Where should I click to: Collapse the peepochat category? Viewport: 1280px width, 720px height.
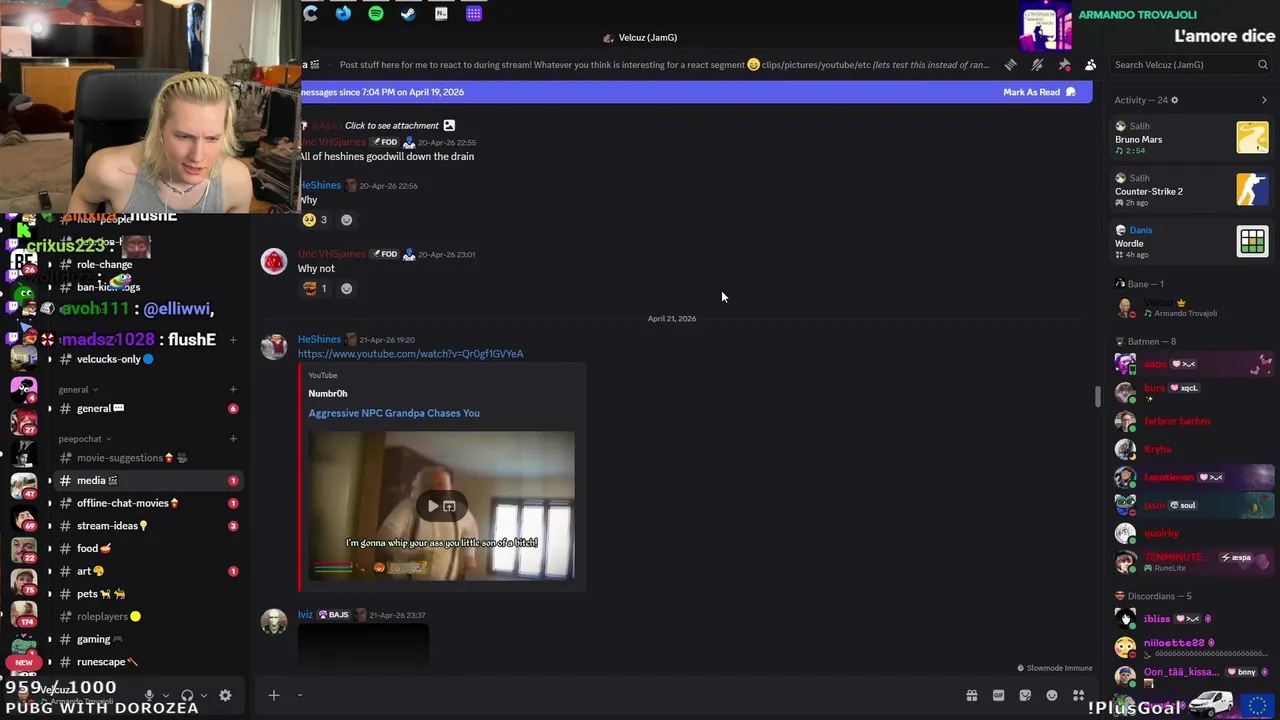pyautogui.click(x=84, y=439)
